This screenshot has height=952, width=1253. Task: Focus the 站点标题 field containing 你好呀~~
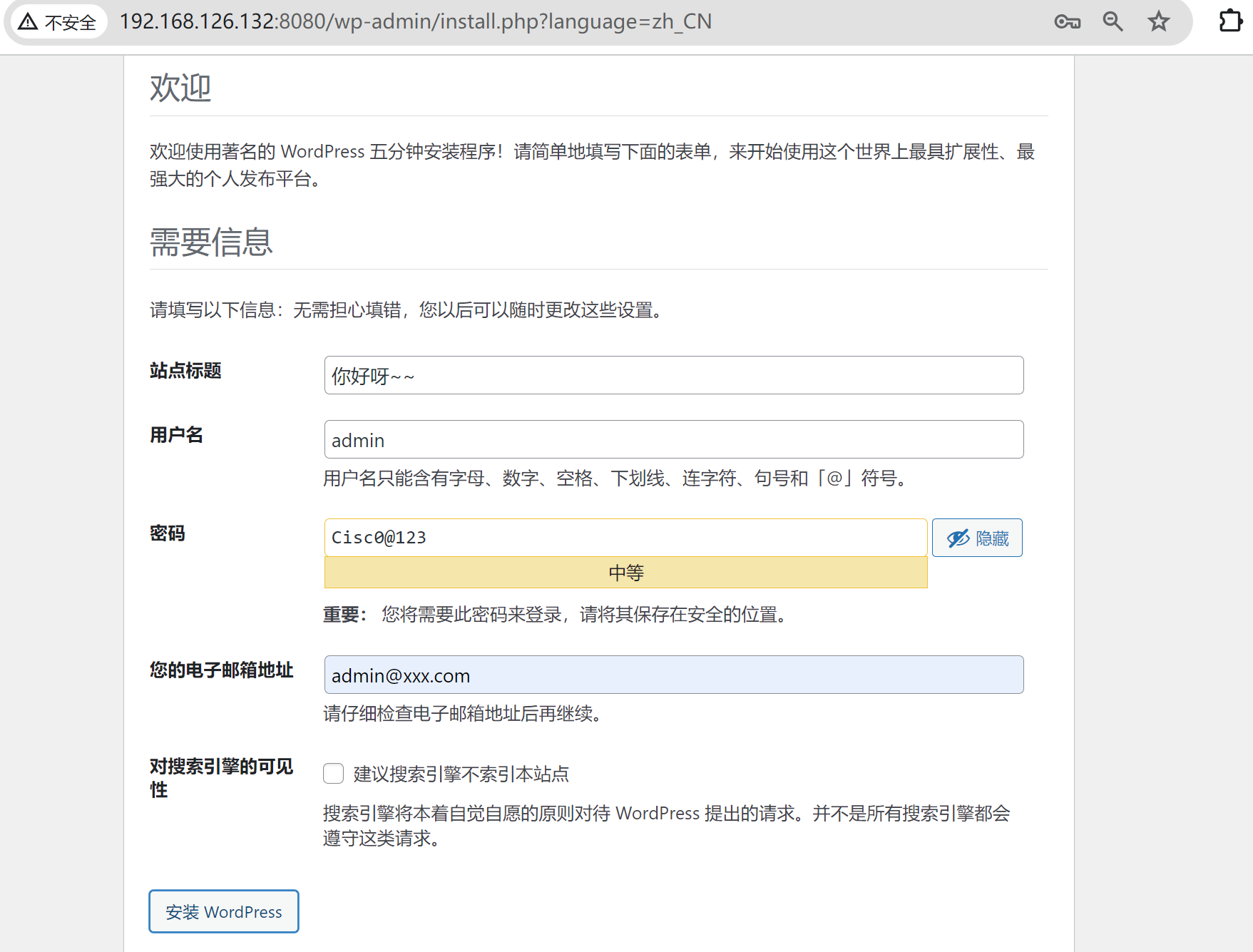673,375
